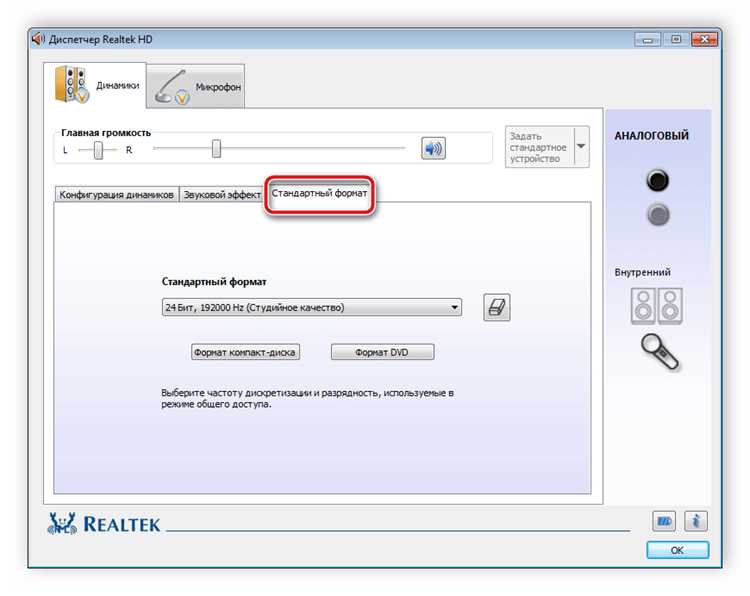This screenshot has height=596, width=750.
Task: Click the Realtek crab logo
Action: click(x=62, y=524)
